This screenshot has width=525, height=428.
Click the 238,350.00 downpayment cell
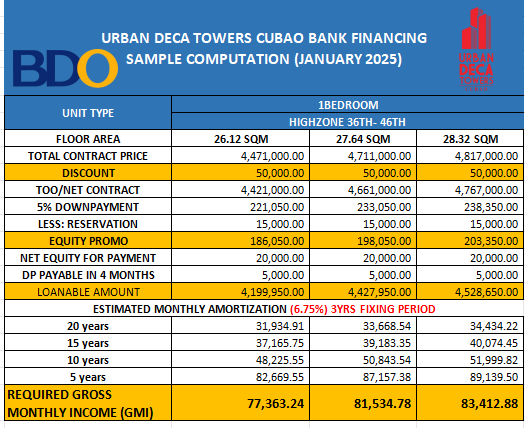click(x=470, y=207)
